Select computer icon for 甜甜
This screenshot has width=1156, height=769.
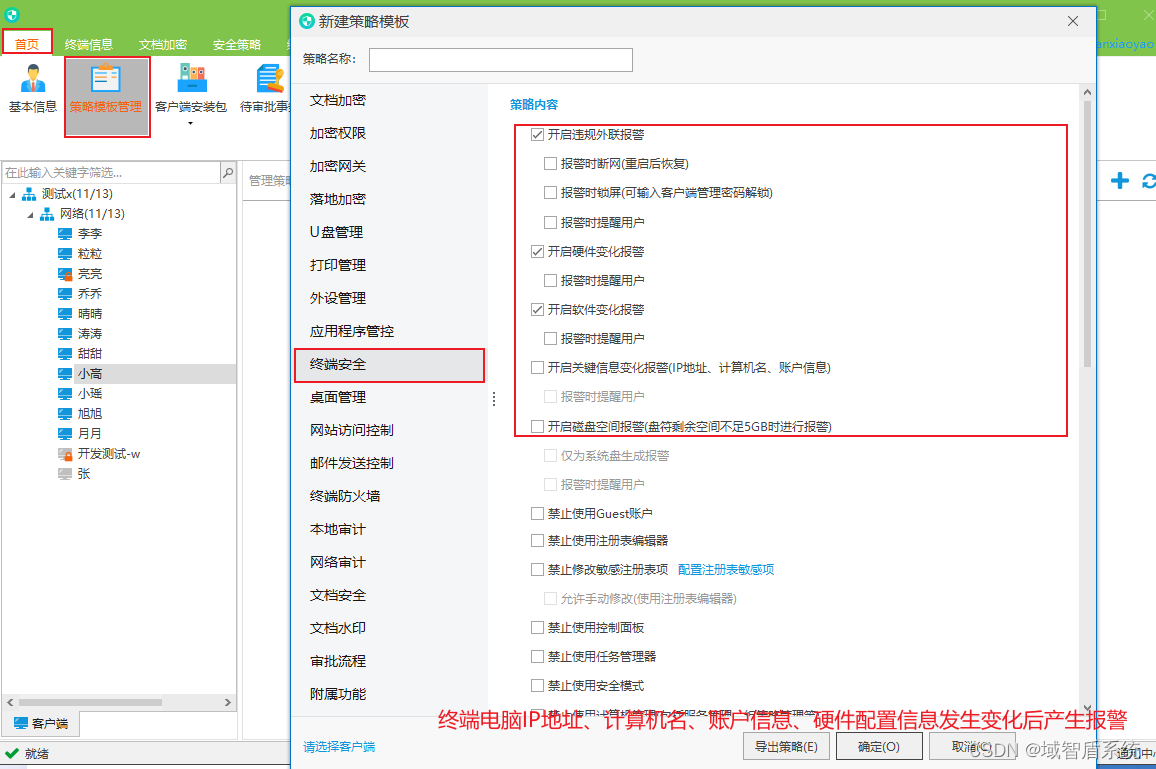click(x=65, y=354)
